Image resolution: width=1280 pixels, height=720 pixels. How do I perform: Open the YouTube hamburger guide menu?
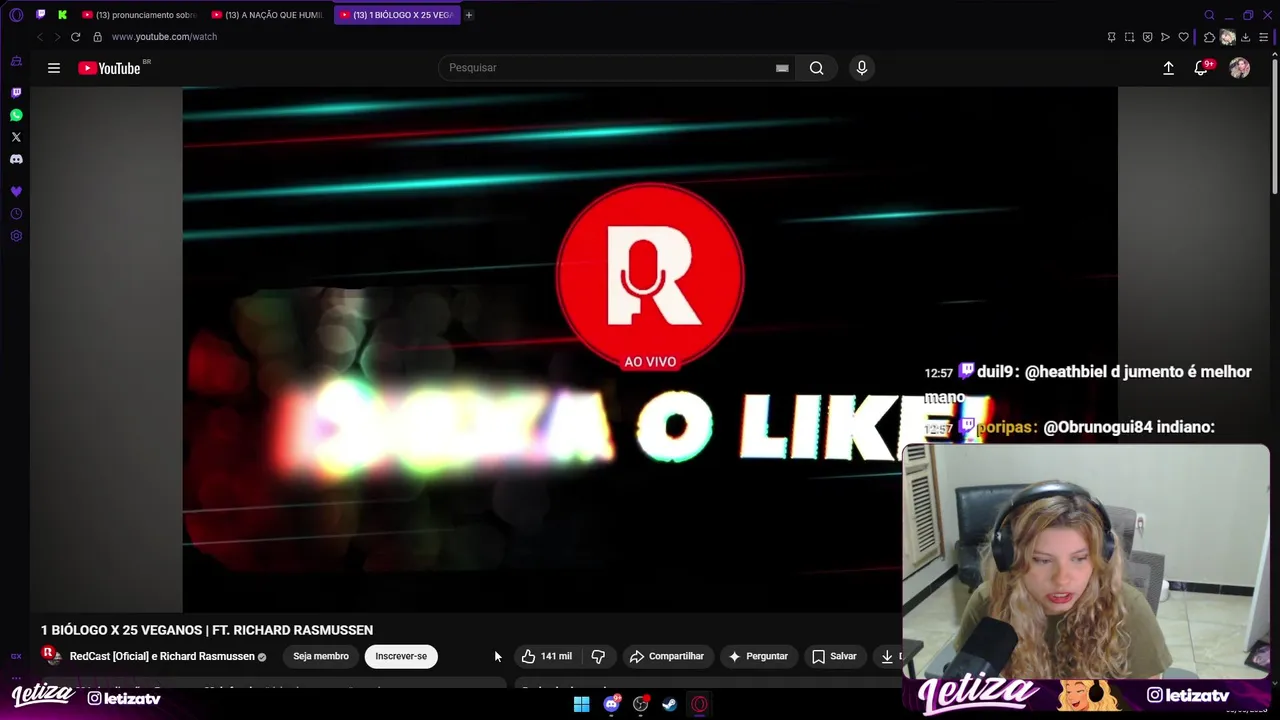54,68
